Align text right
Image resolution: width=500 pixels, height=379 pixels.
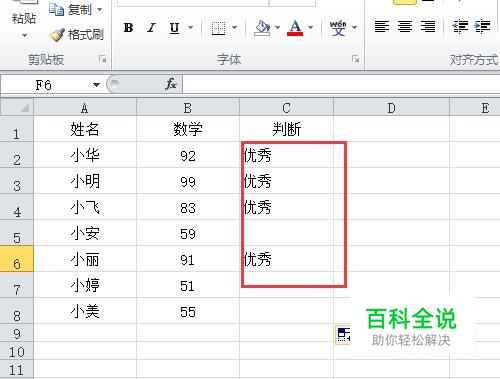pos(428,26)
